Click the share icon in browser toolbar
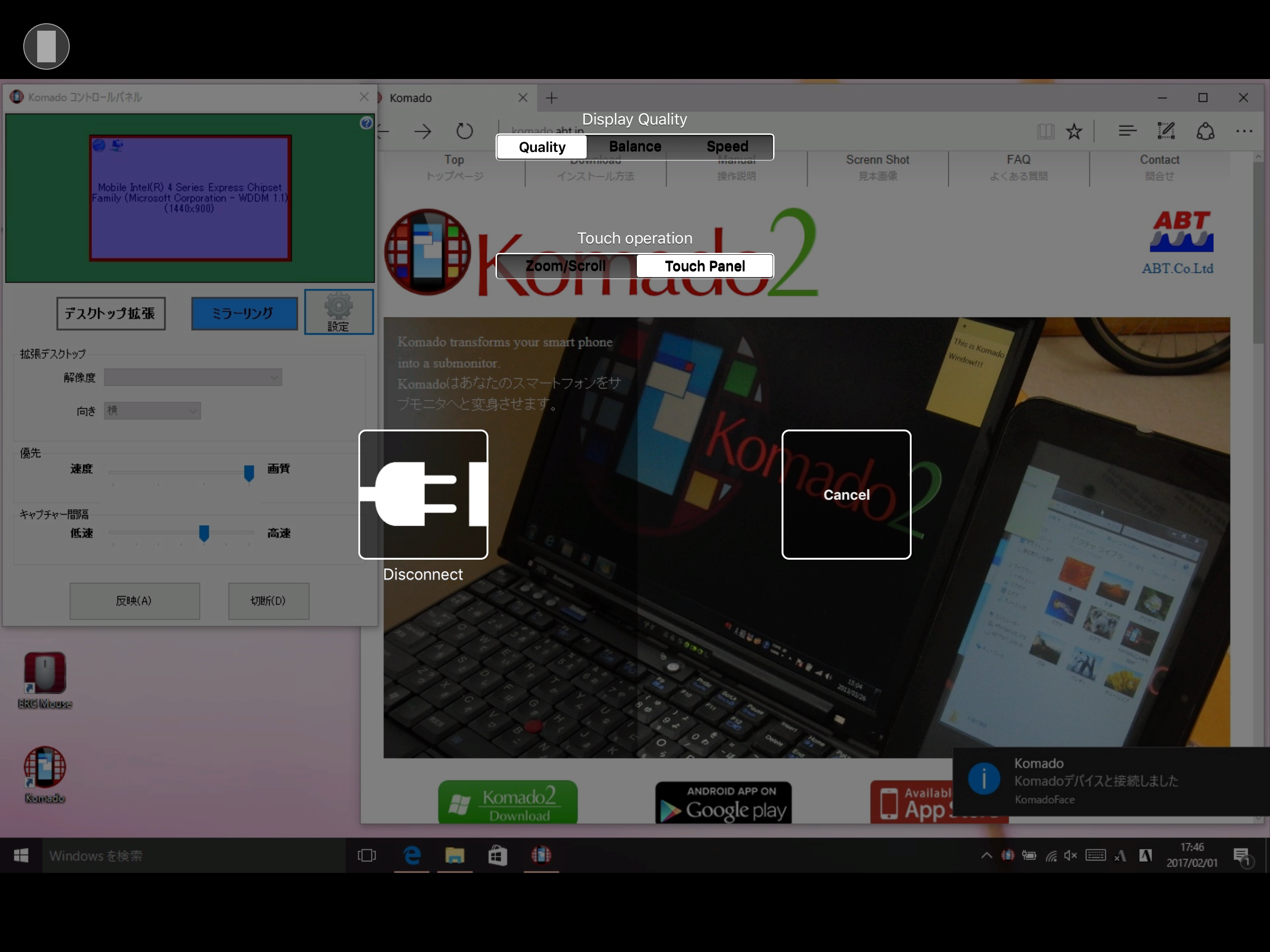Viewport: 1270px width, 952px height. pos(1205,132)
